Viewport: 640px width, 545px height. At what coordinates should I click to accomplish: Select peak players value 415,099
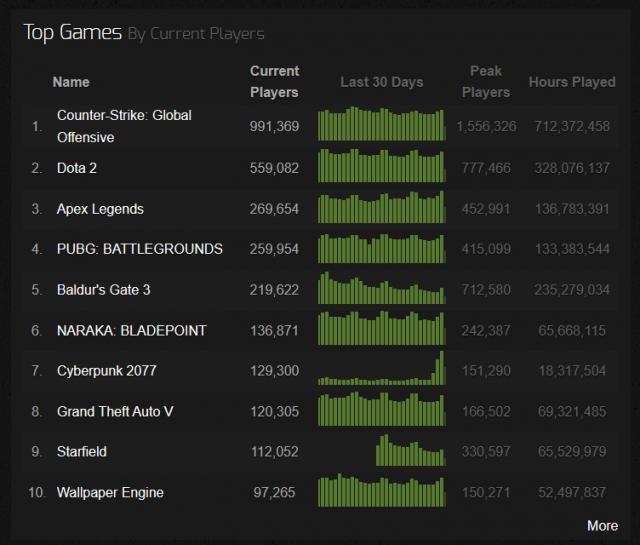486,249
